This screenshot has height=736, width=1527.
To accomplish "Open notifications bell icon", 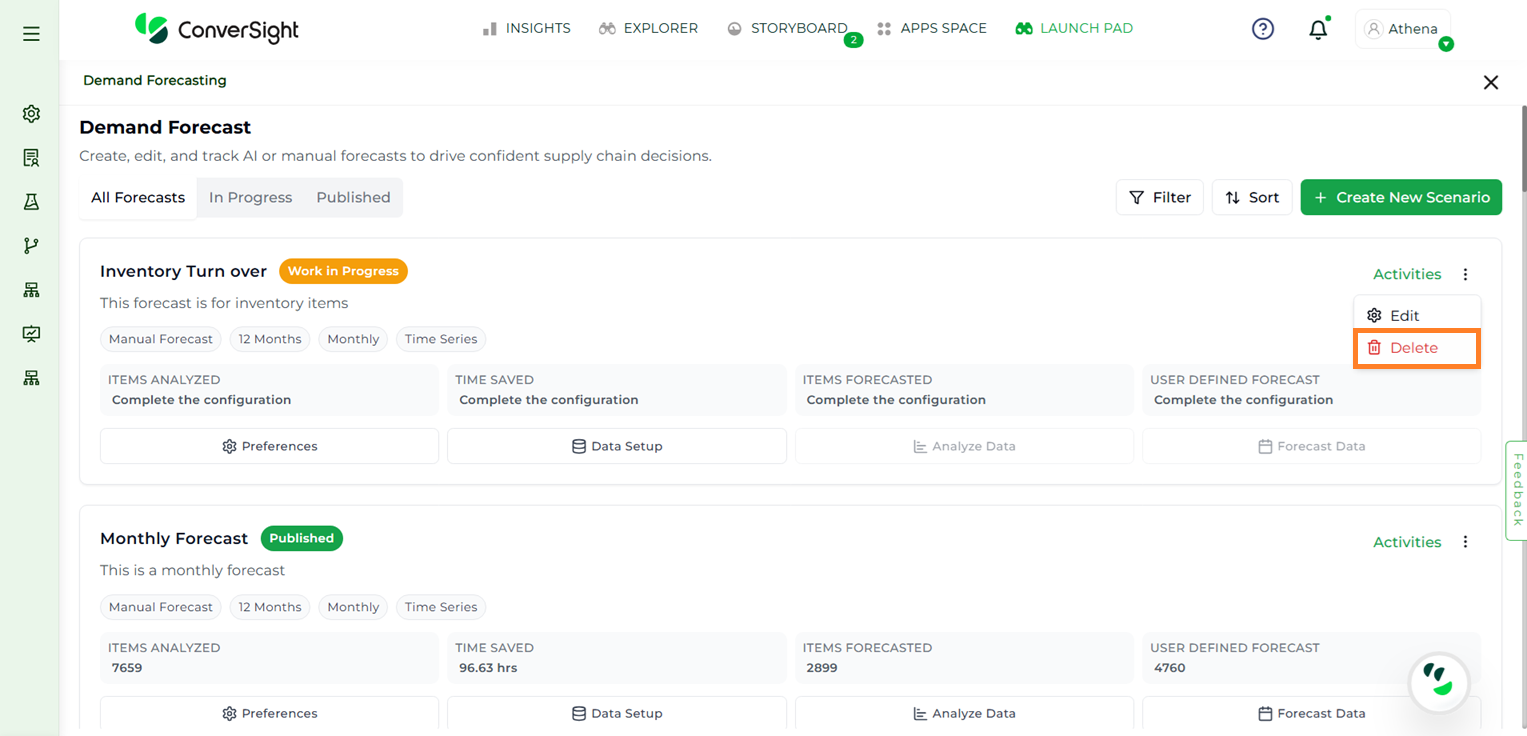I will coord(1318,30).
